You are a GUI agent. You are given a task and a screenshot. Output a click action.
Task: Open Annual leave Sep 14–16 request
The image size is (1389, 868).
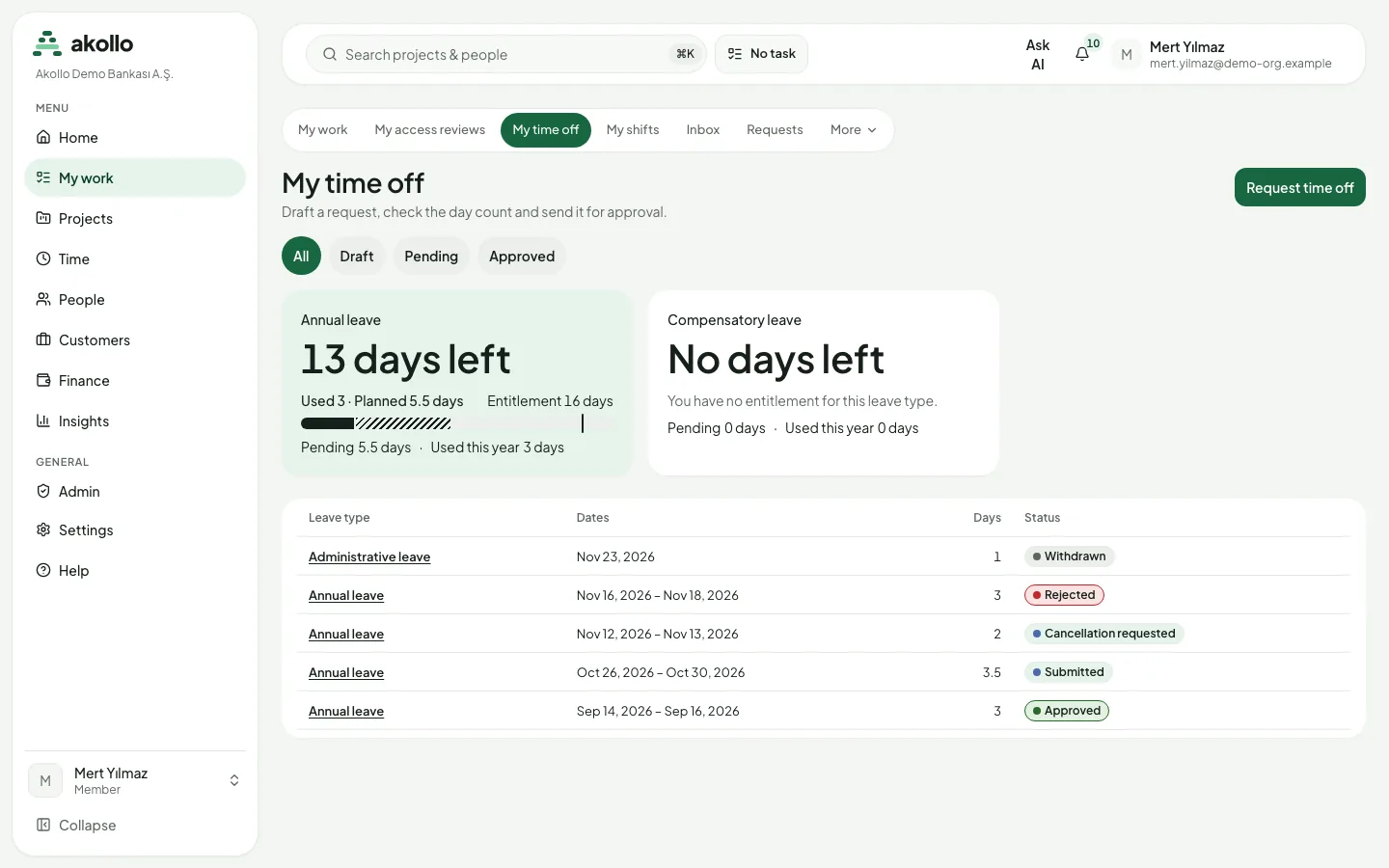pos(346,711)
